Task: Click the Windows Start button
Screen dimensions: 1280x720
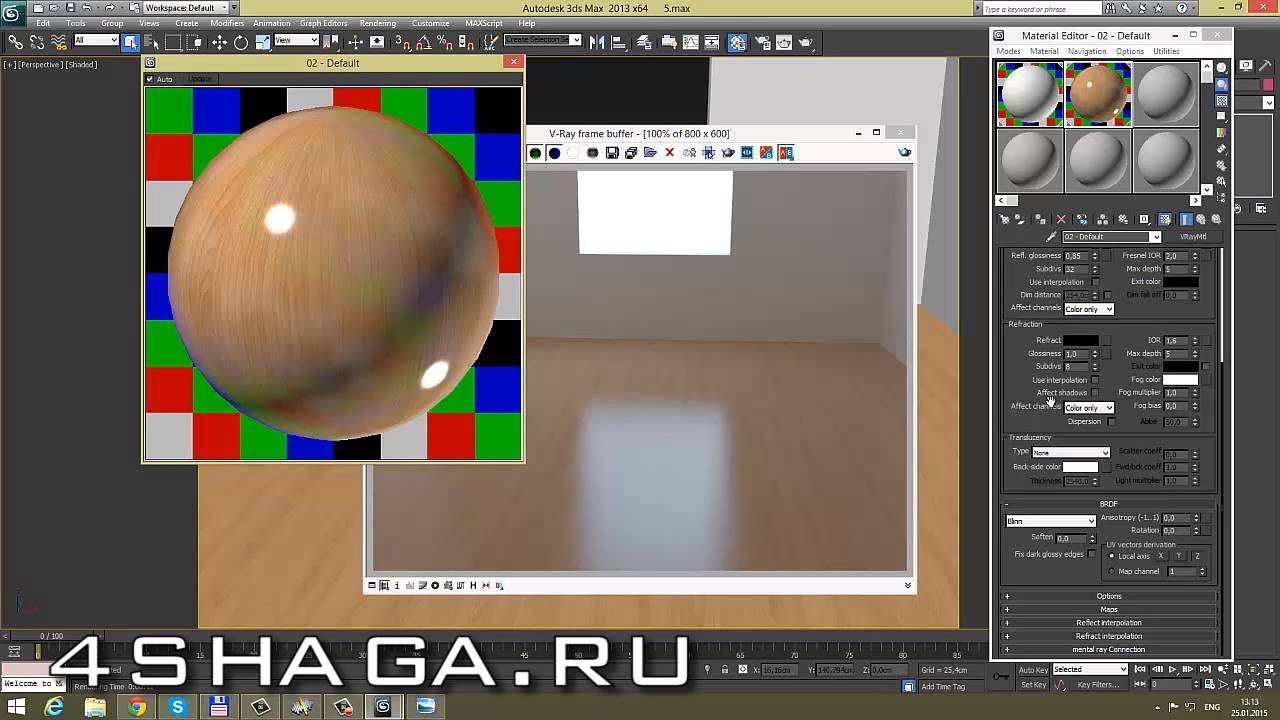Action: pyautogui.click(x=16, y=707)
